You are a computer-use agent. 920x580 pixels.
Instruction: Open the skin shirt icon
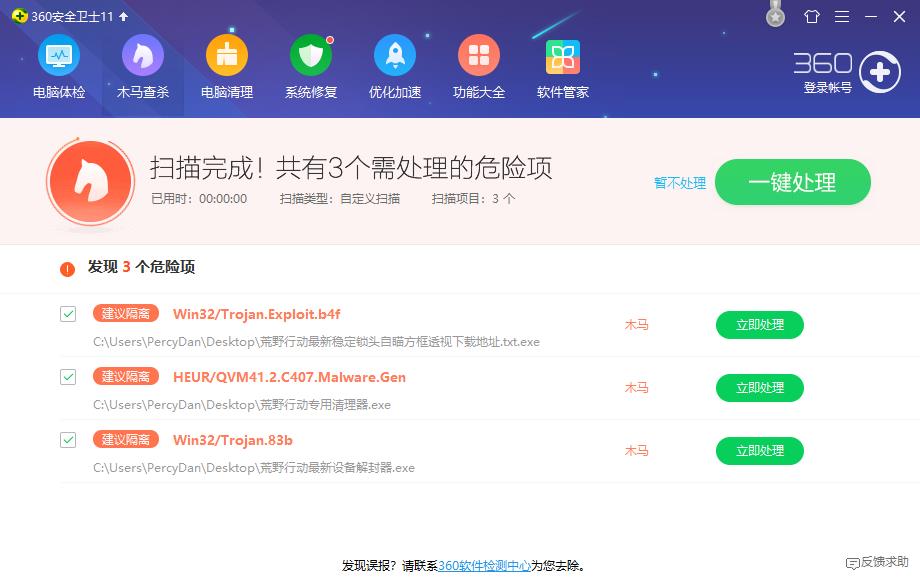click(x=811, y=16)
